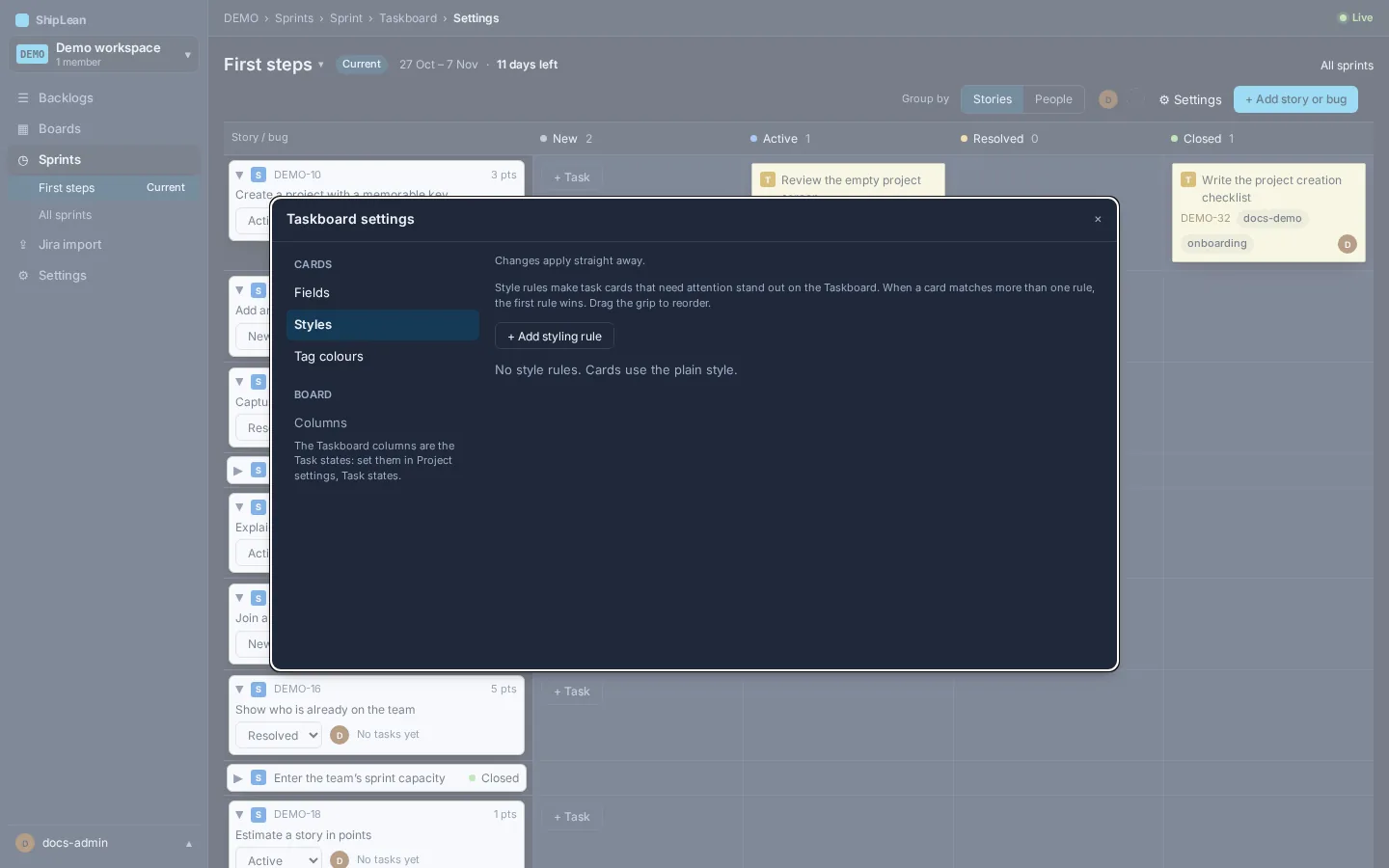Click the Sprints clock icon in sidebar
Viewport: 1389px width, 868px height.
23,160
